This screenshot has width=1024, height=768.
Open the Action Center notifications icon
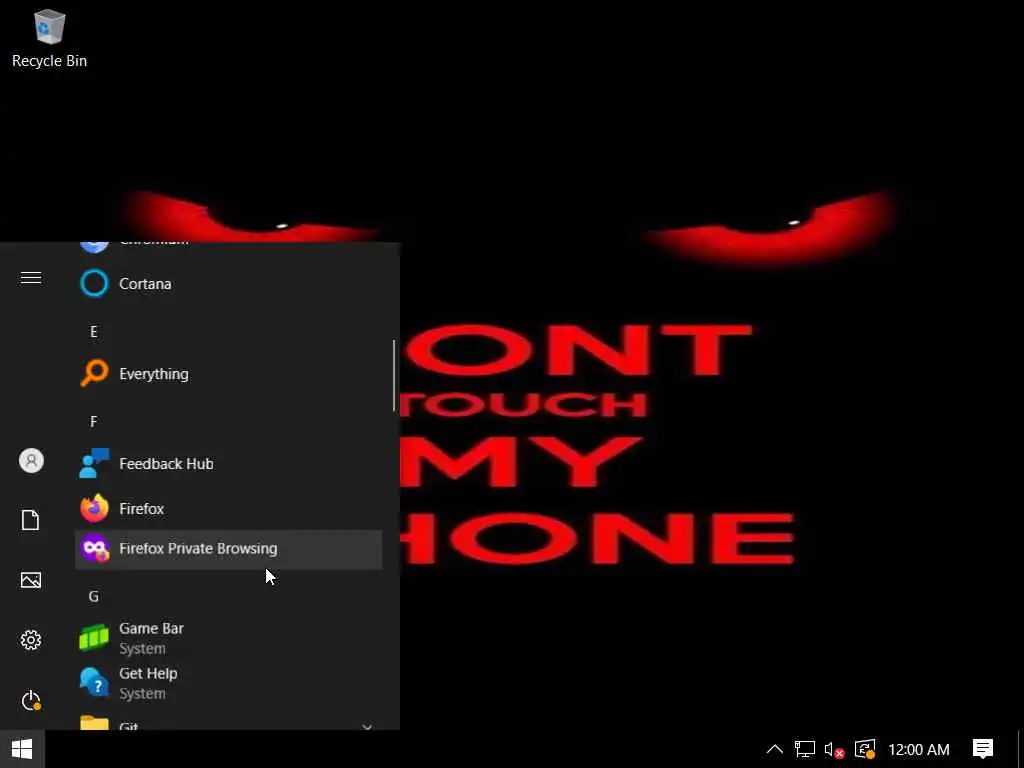pyautogui.click(x=983, y=749)
